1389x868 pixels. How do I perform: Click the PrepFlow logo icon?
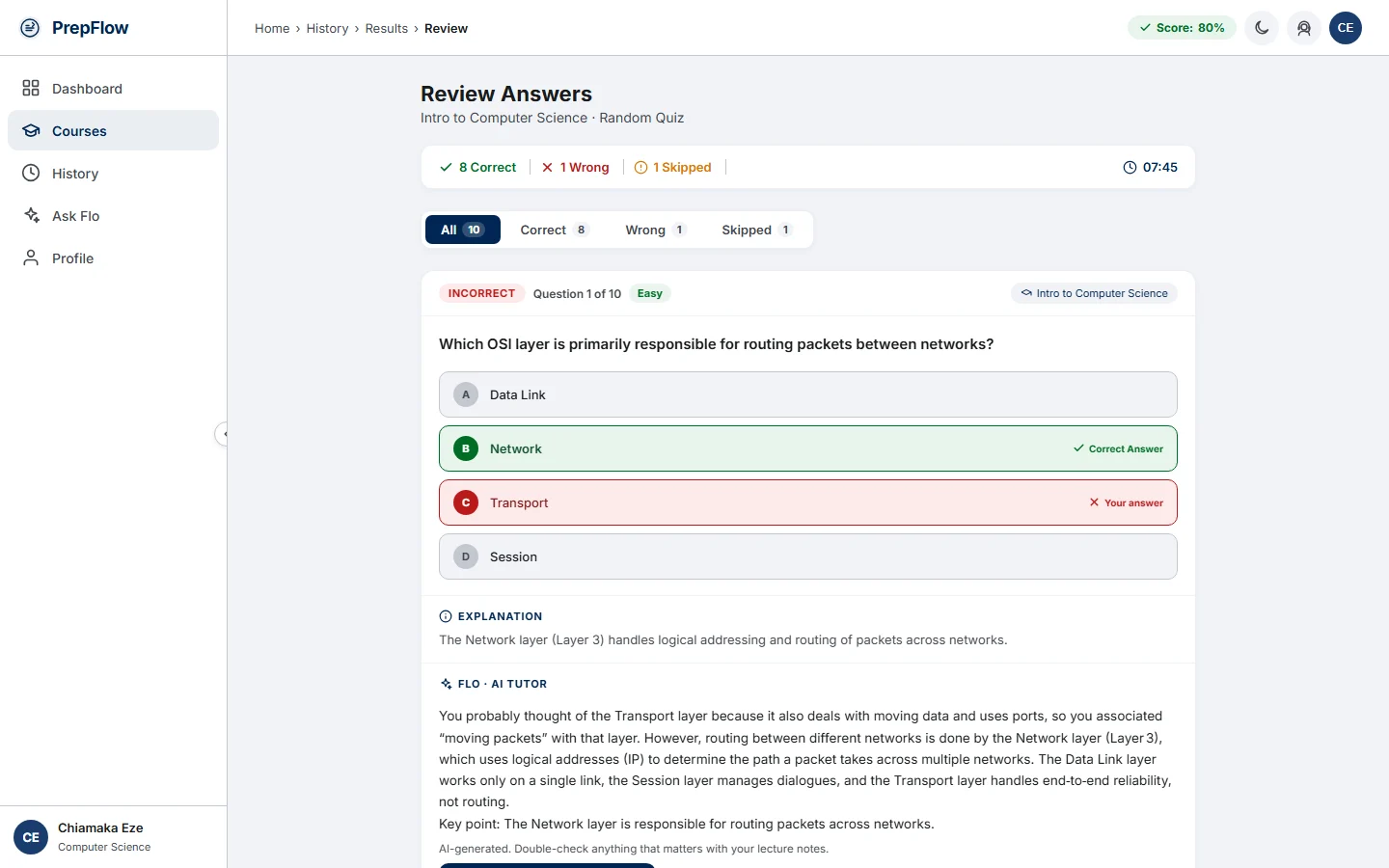[30, 28]
